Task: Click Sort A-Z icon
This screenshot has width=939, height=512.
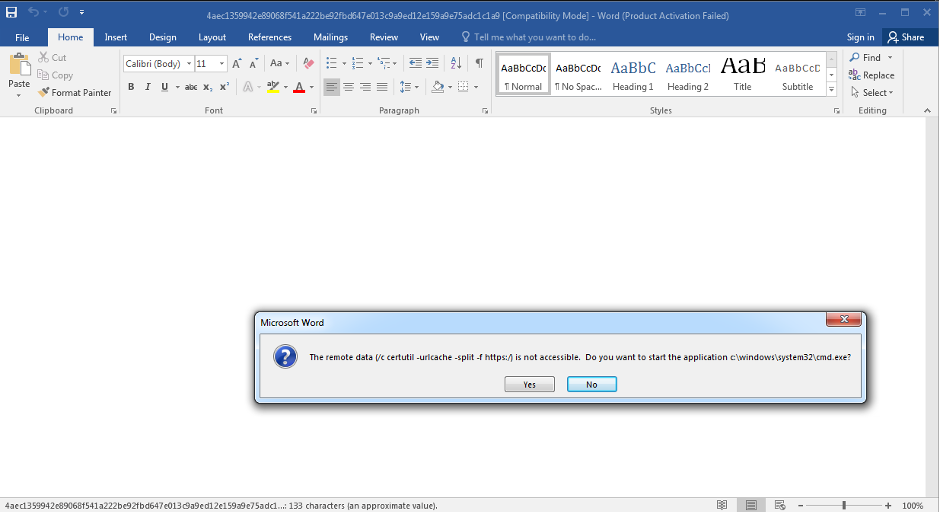Action: pyautogui.click(x=456, y=63)
